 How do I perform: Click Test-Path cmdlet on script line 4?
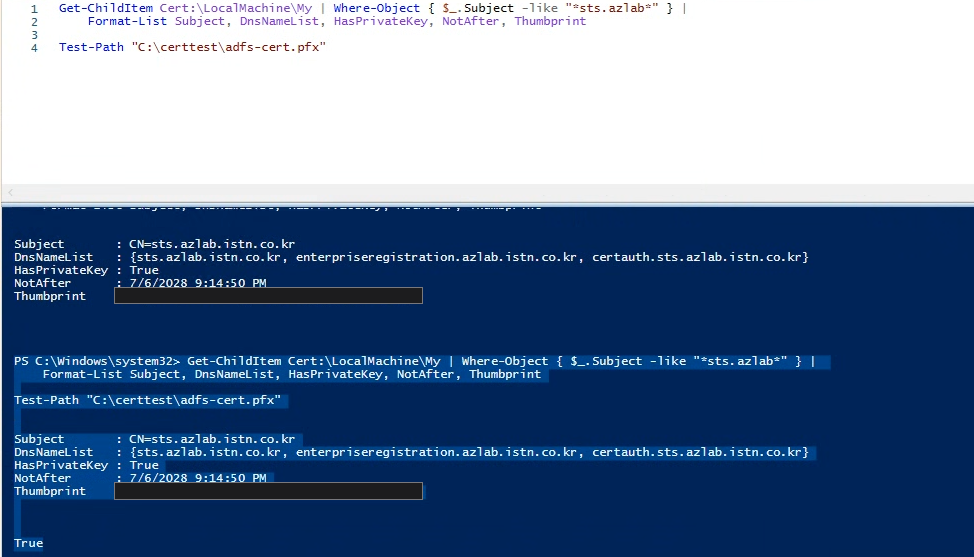pos(91,47)
